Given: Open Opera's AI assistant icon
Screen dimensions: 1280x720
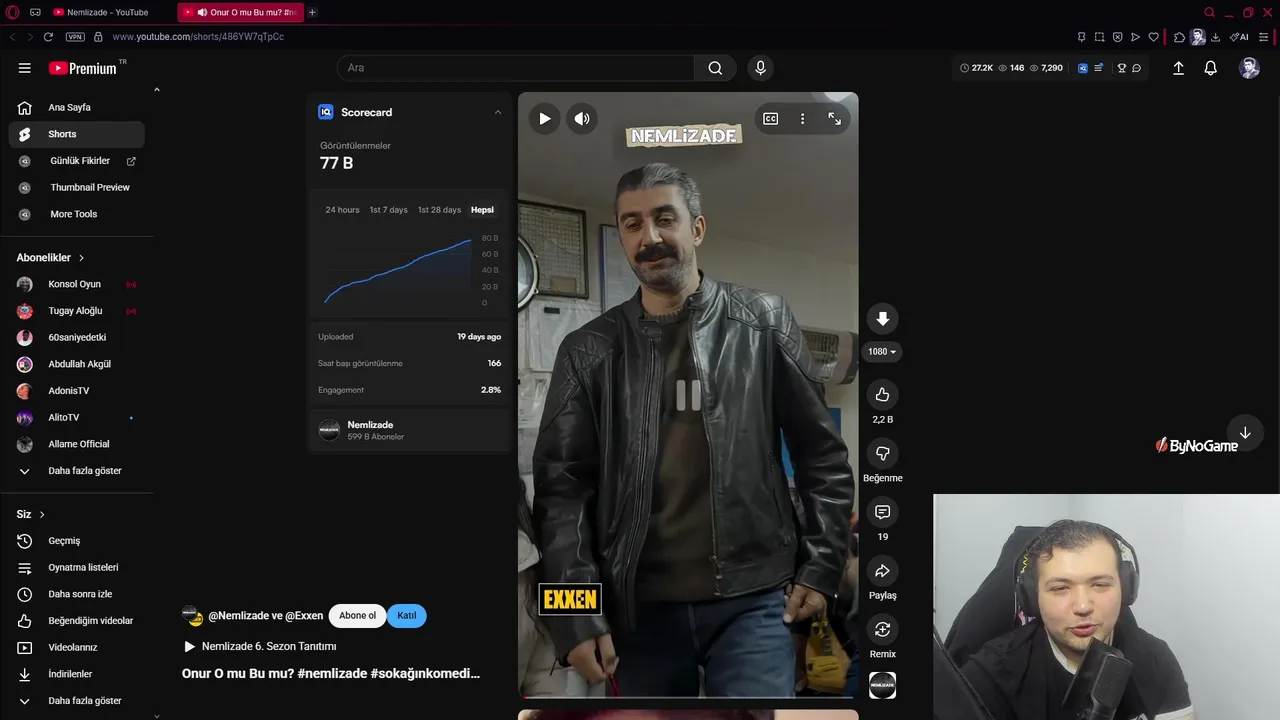Looking at the screenshot, I should tap(1239, 37).
